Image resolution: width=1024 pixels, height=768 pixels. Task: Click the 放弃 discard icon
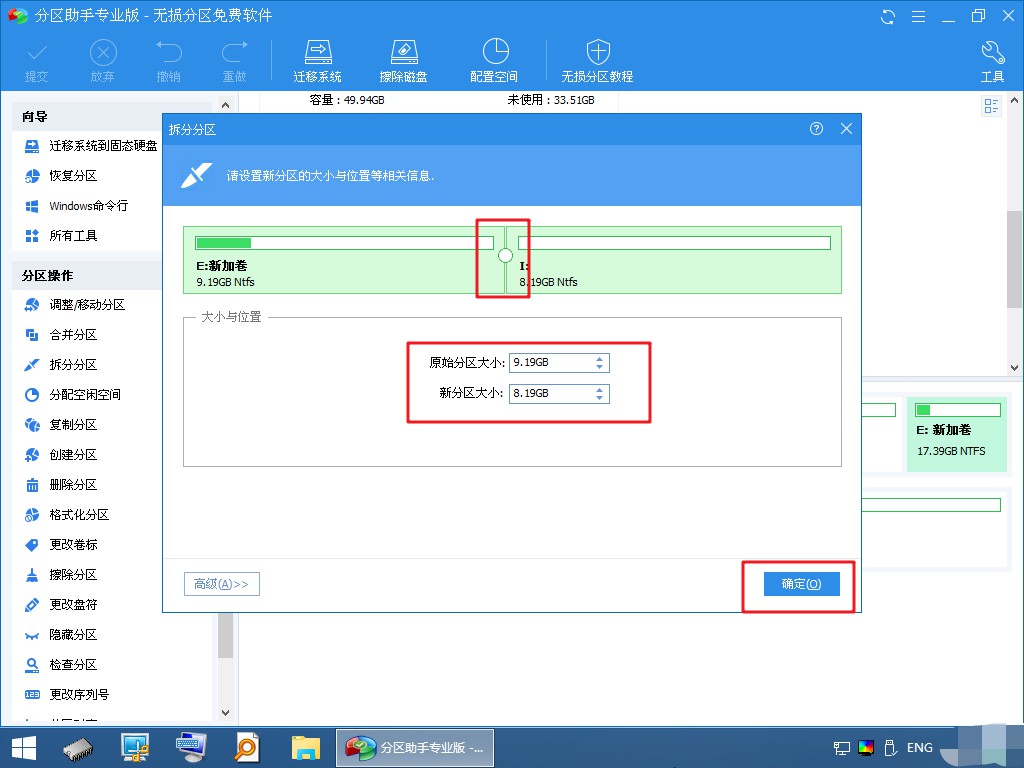click(x=103, y=61)
